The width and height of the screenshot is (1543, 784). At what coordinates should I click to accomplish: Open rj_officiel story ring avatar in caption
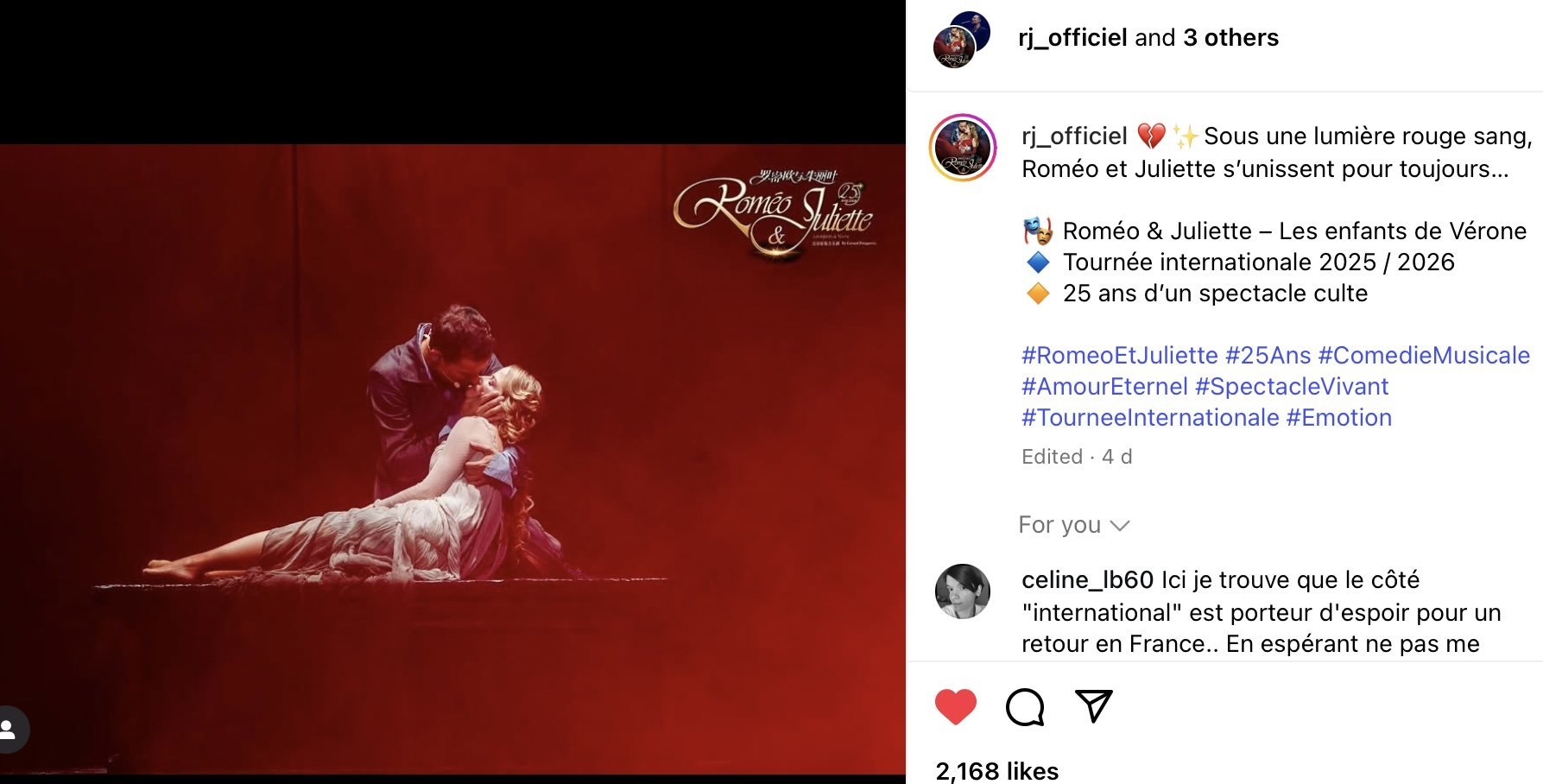(x=963, y=149)
